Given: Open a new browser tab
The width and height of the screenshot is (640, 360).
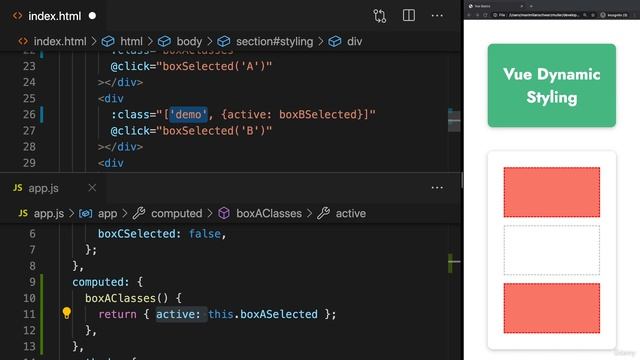Looking at the screenshot, I should pyautogui.click(x=531, y=6).
